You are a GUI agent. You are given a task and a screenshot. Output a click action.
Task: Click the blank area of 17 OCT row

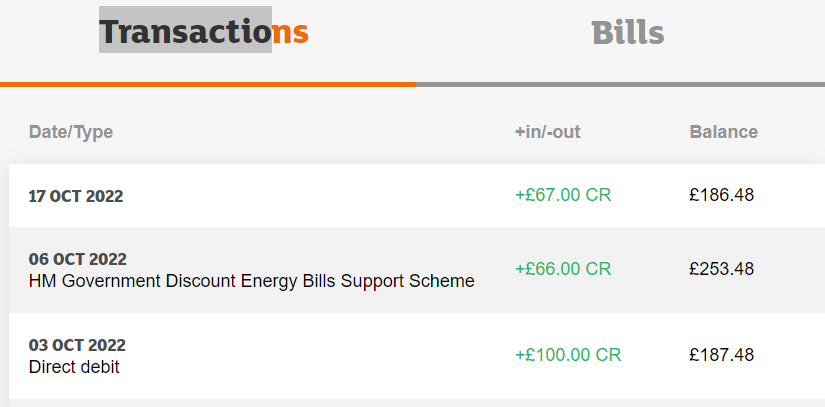[x=320, y=196]
